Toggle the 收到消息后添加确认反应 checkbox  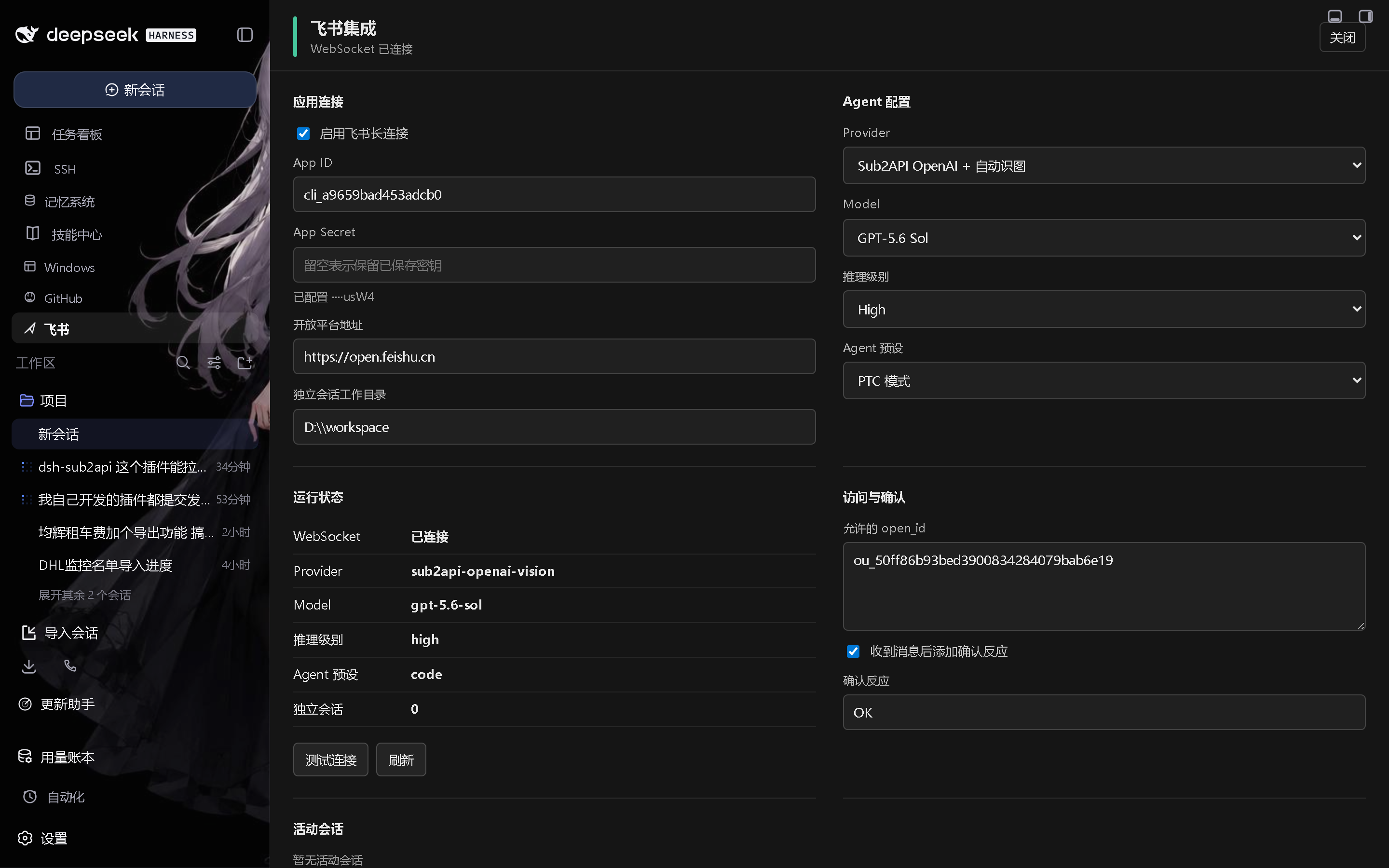[x=853, y=651]
